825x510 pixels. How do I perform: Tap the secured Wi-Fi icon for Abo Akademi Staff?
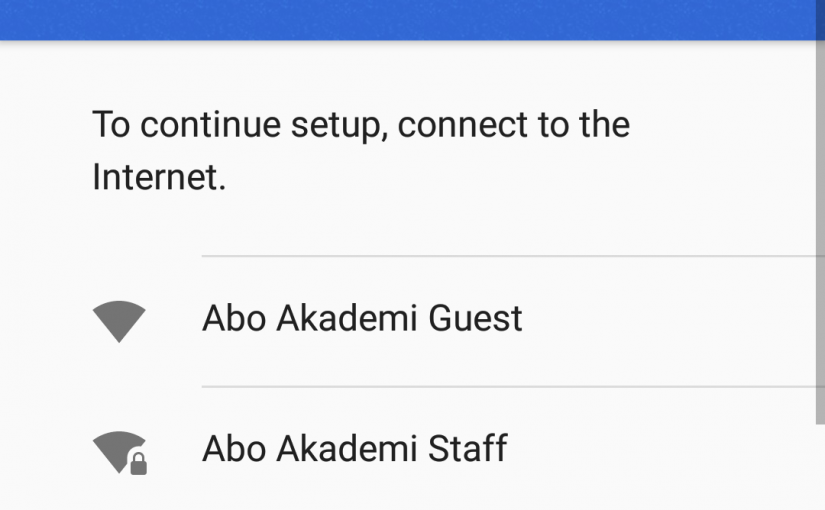(x=119, y=453)
